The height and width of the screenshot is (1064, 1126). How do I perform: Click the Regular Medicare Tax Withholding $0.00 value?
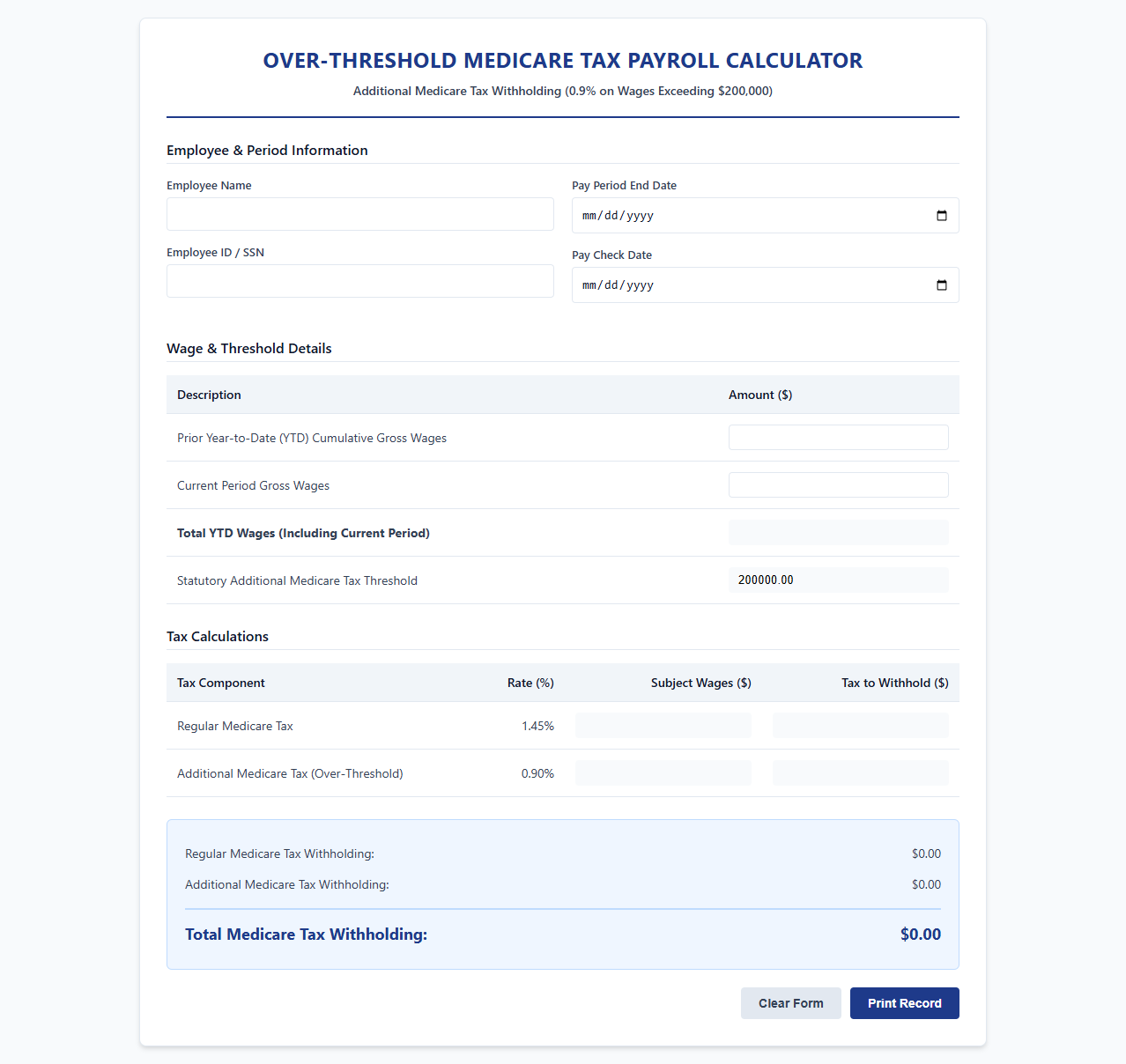pos(926,853)
